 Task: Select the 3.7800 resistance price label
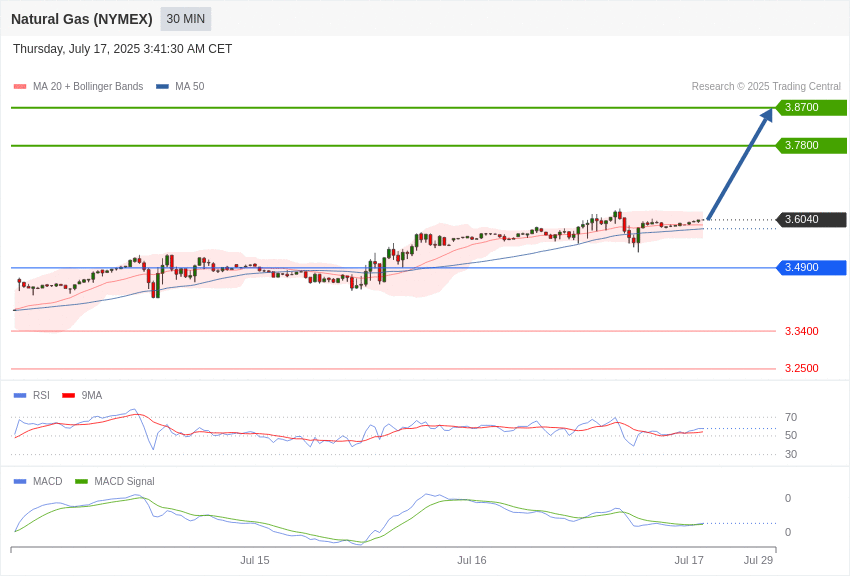[x=811, y=145]
